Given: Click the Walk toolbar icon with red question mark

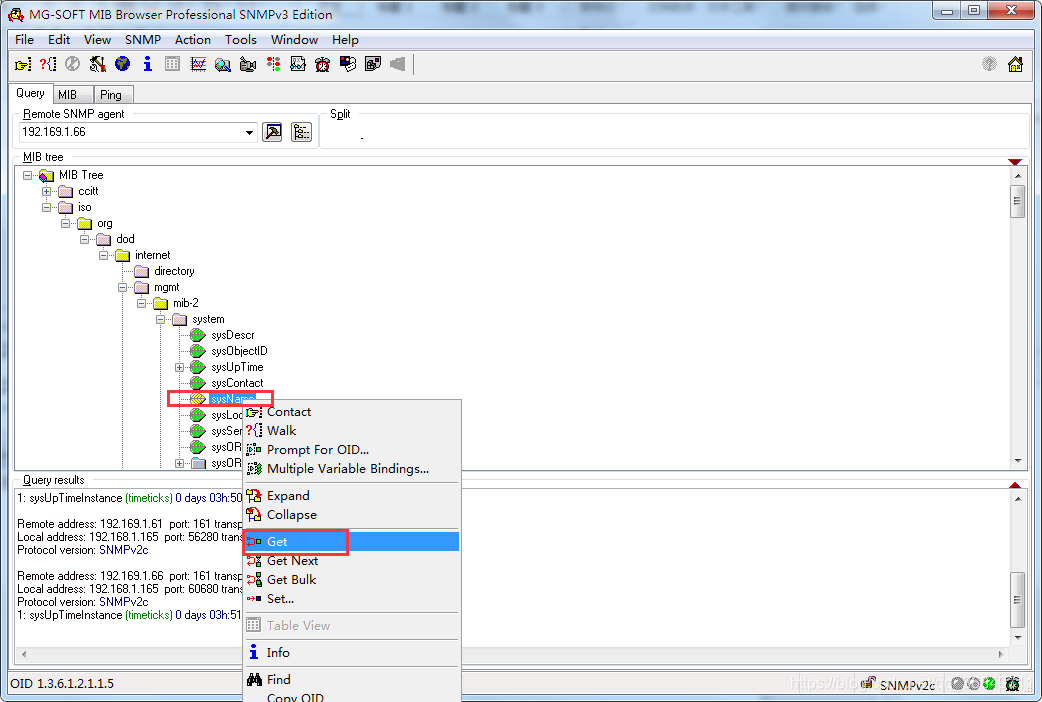Looking at the screenshot, I should point(48,64).
